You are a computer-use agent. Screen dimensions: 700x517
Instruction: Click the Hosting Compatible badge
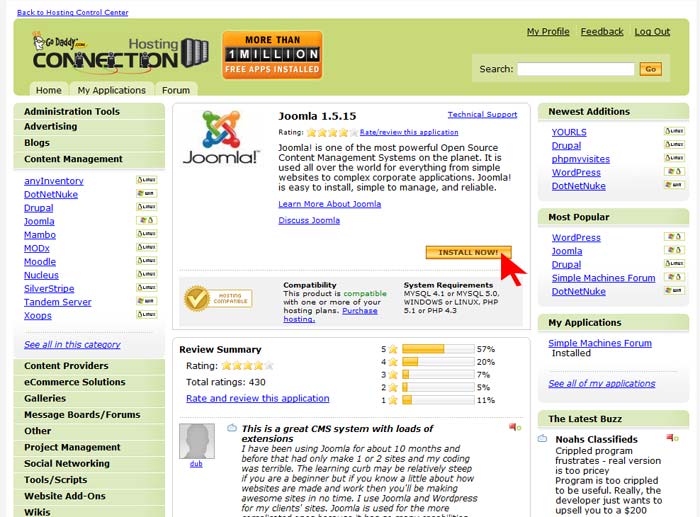coord(218,298)
